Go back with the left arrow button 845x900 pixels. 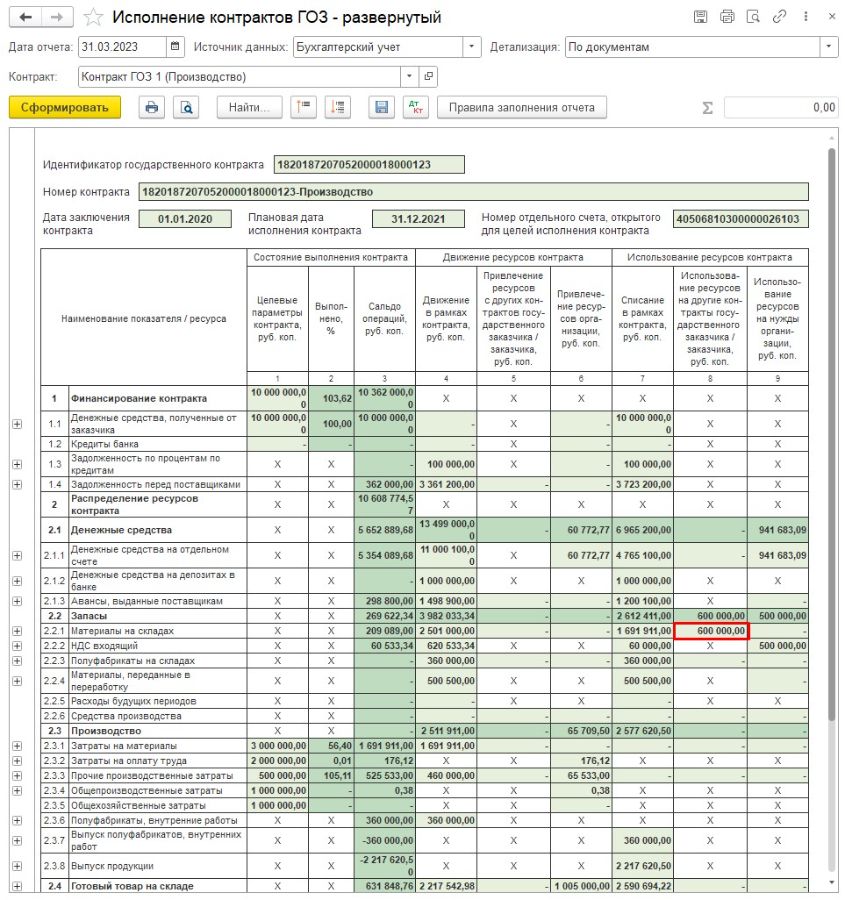(x=25, y=17)
